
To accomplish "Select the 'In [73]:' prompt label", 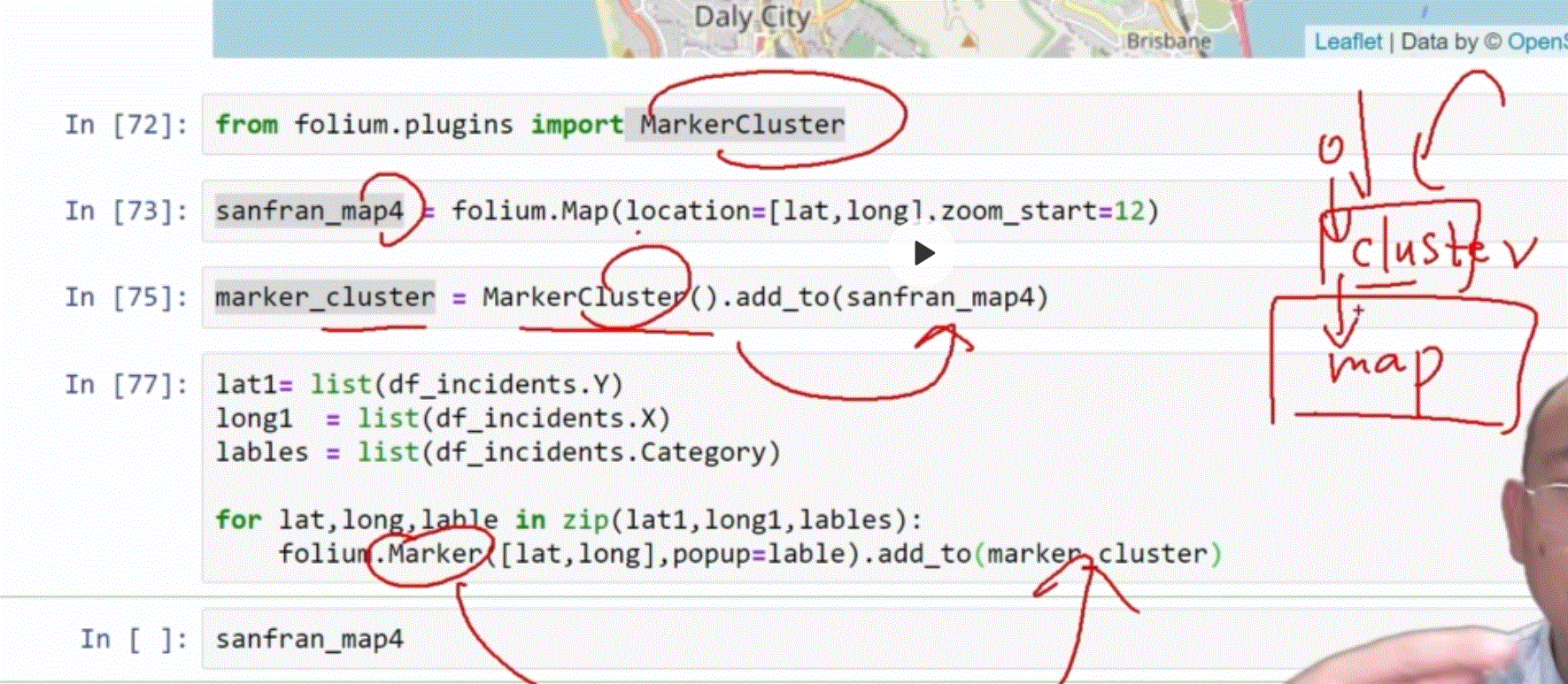I will tap(127, 211).
